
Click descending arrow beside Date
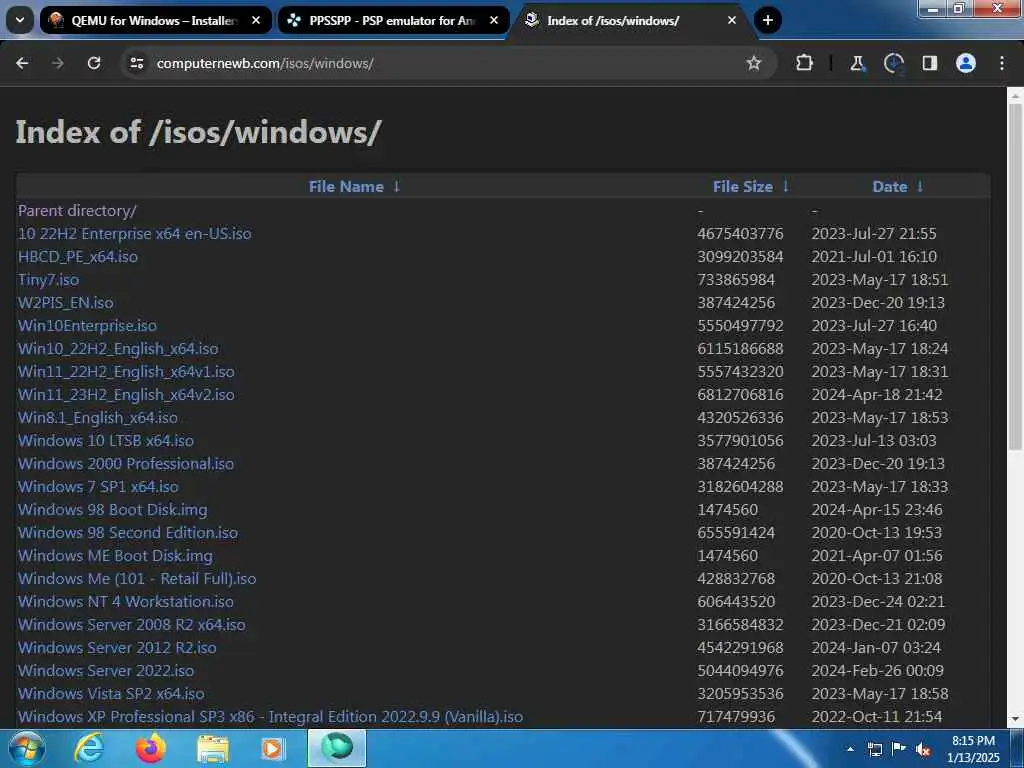coord(920,187)
